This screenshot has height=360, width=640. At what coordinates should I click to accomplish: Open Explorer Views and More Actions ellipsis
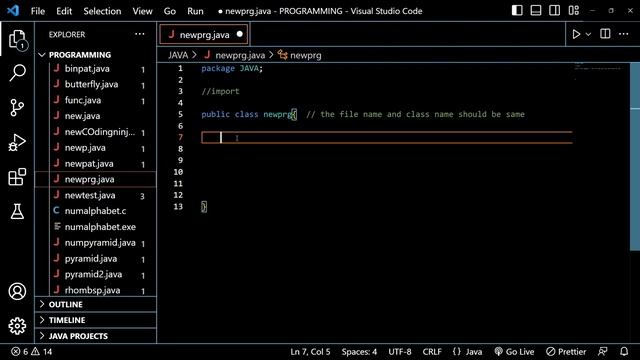click(x=140, y=34)
